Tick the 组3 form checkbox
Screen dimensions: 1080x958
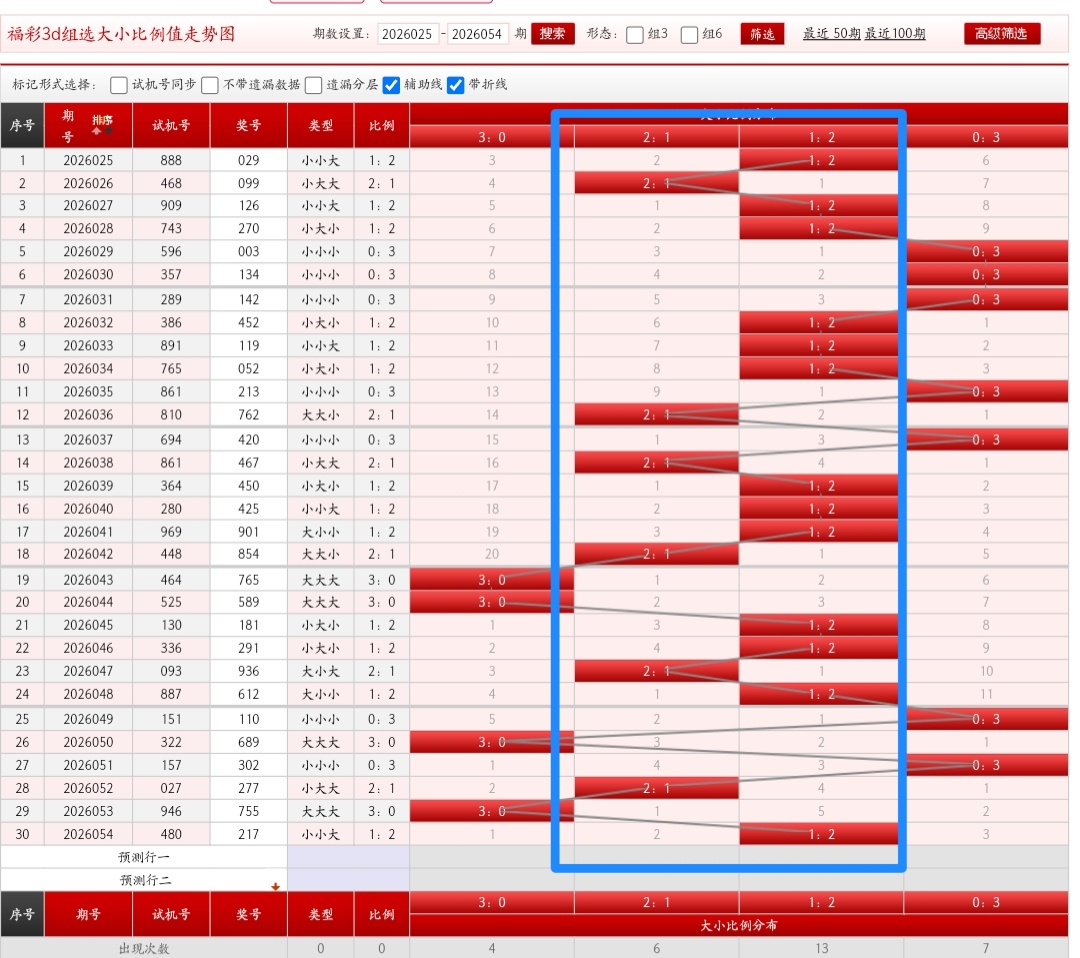[635, 35]
